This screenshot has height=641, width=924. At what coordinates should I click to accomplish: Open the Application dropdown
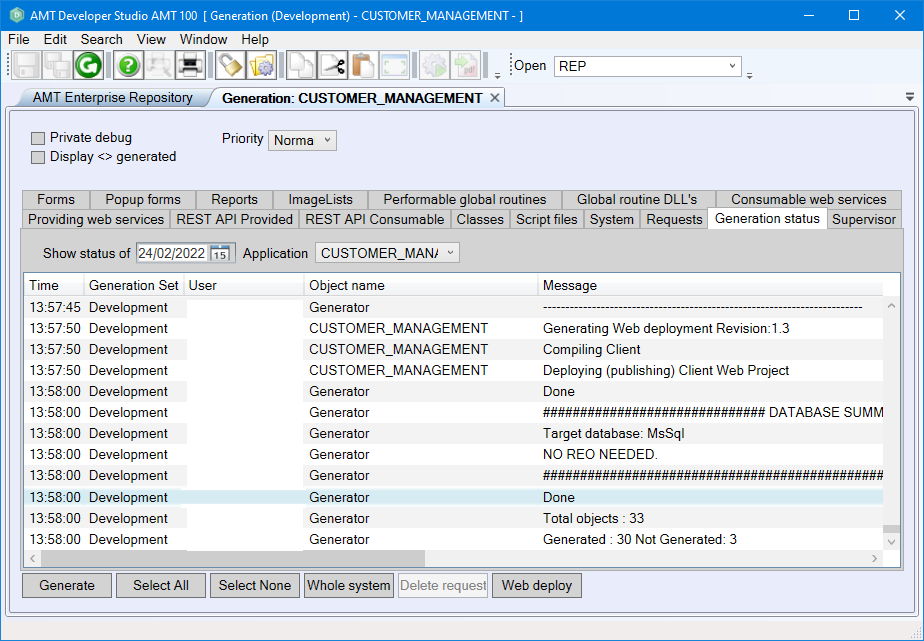pos(387,253)
